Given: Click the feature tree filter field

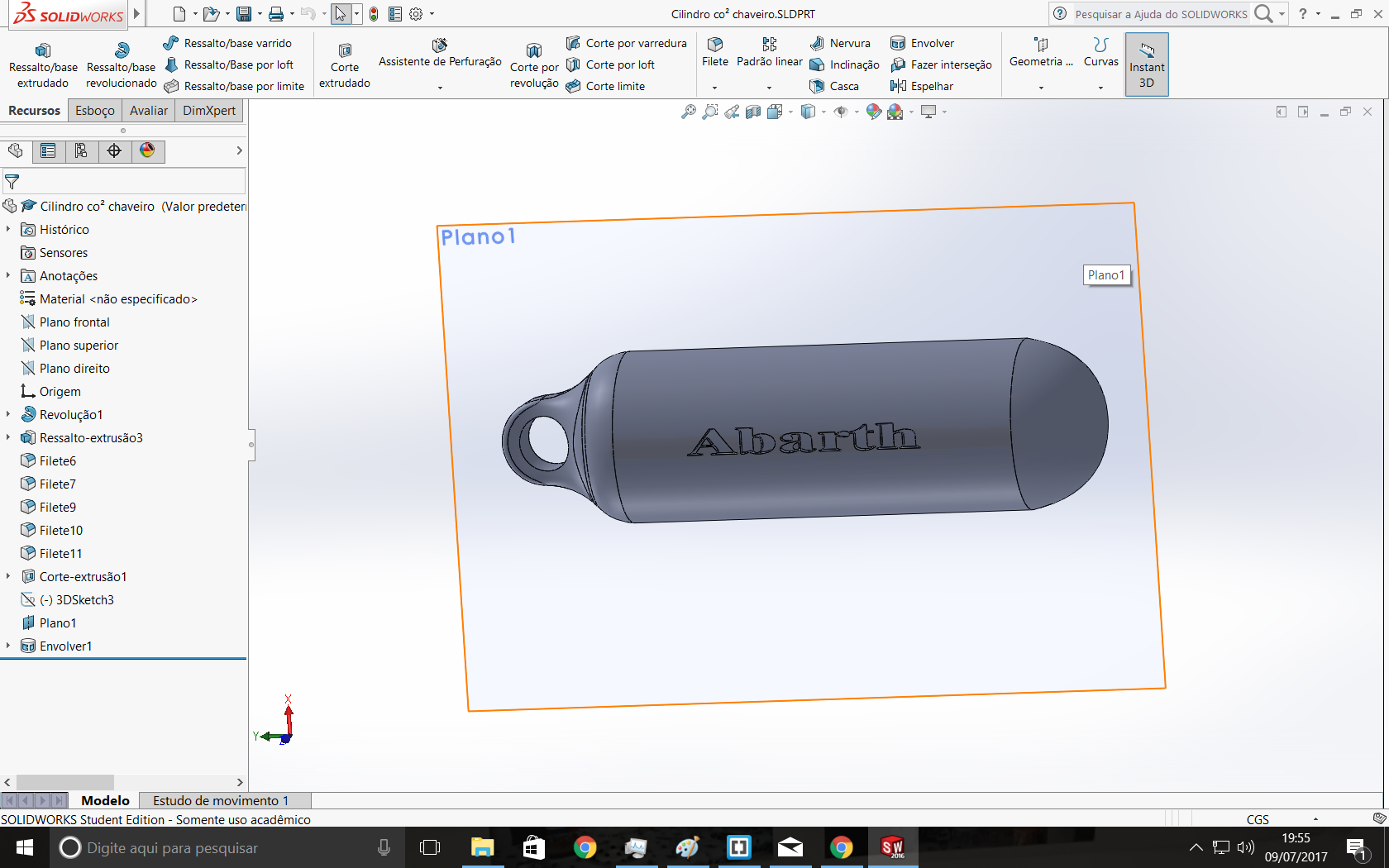Looking at the screenshot, I should pos(124,180).
